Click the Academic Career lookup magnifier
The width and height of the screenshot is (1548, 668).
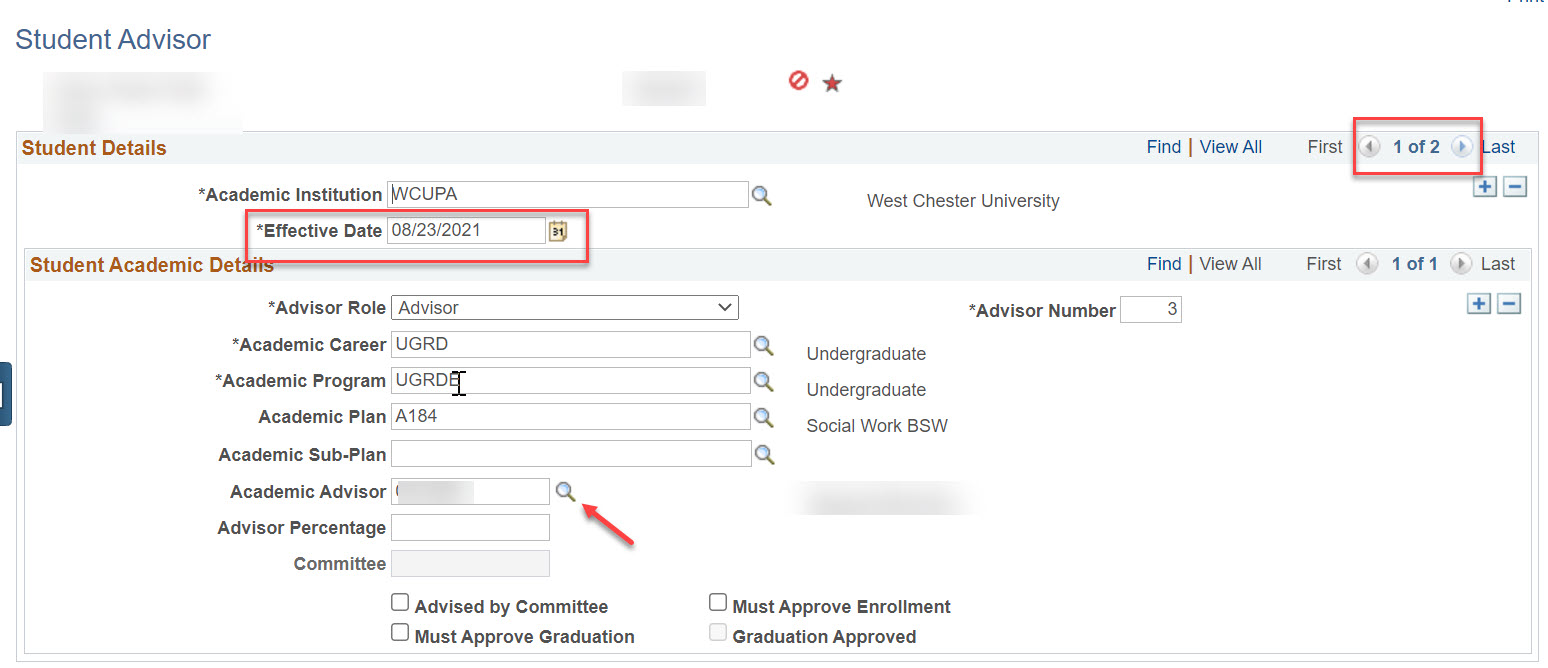click(764, 345)
